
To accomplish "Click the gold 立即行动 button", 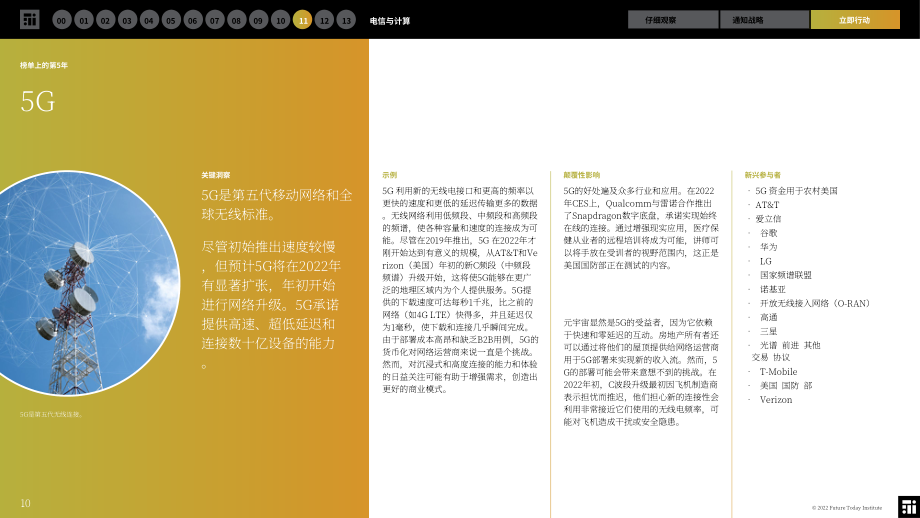I will click(855, 19).
